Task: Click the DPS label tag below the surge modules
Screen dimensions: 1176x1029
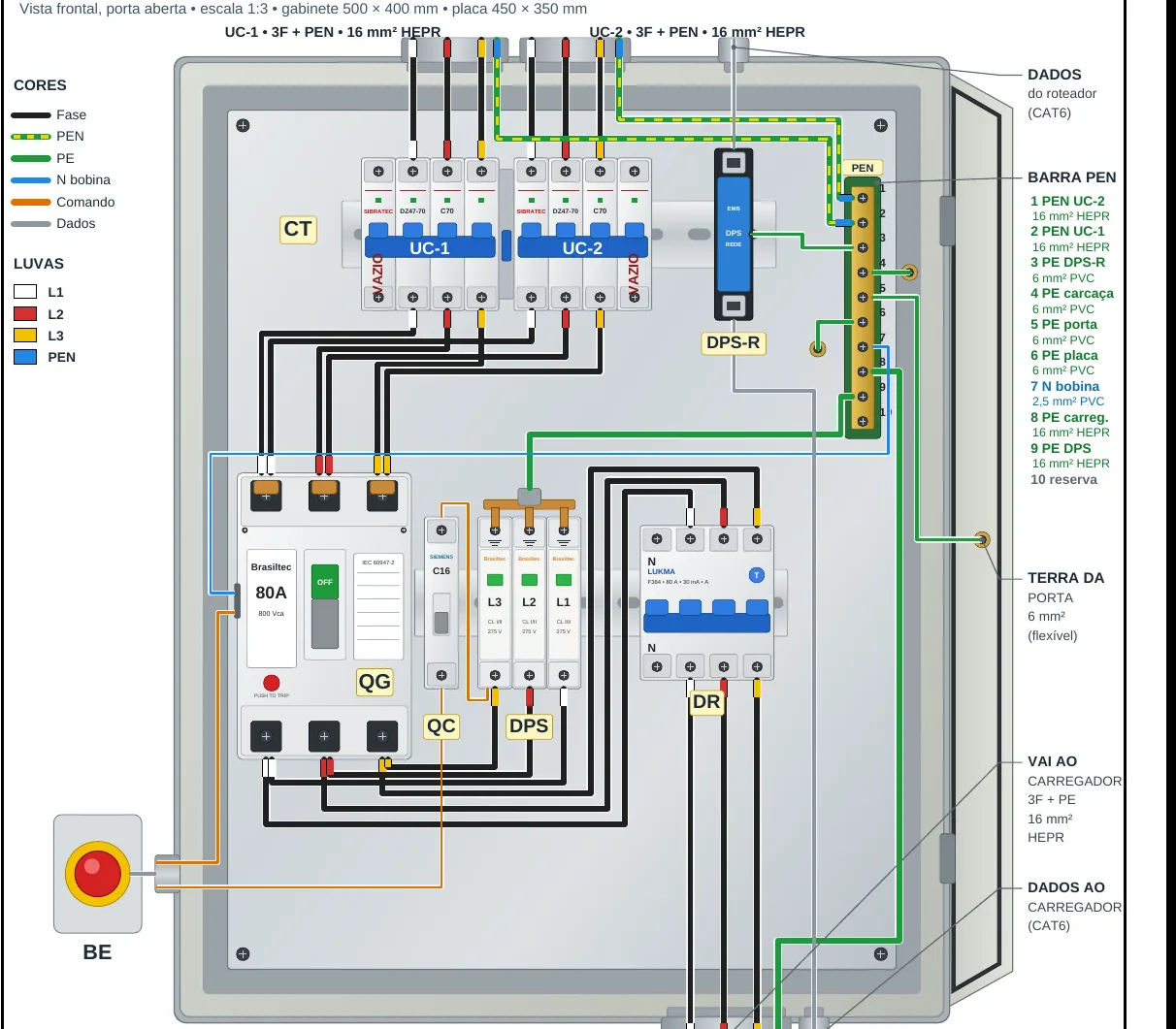Action: tap(529, 726)
